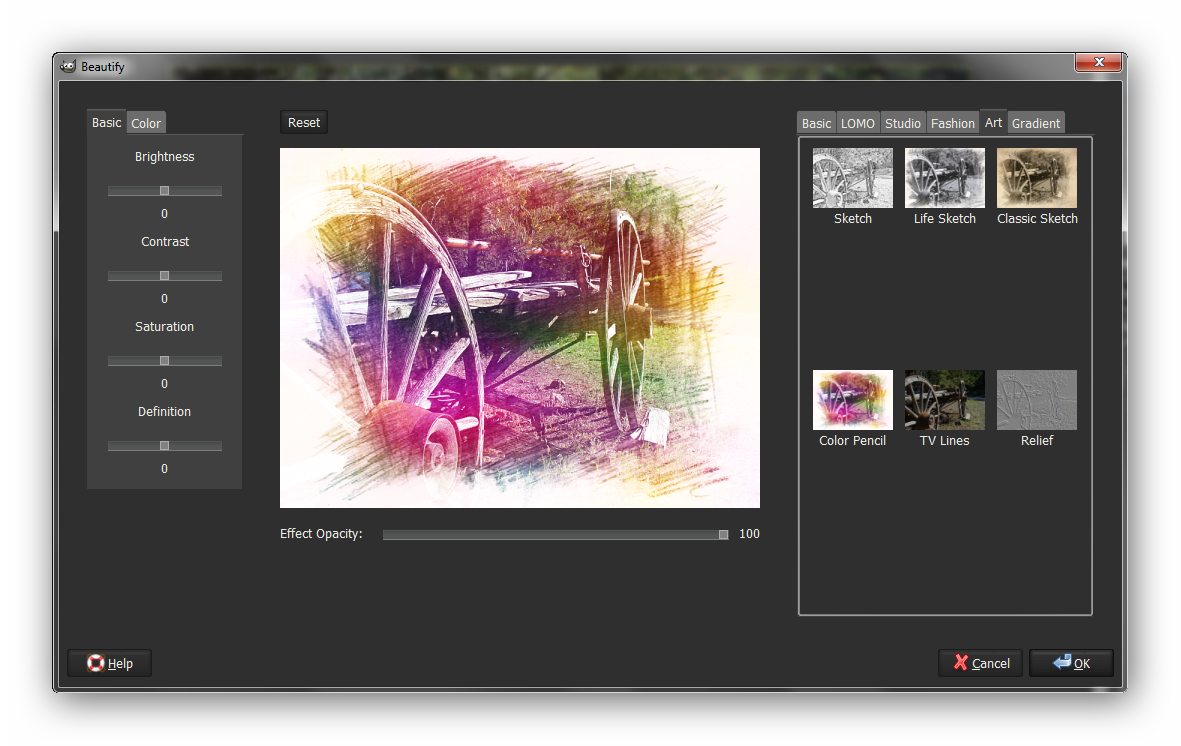The height and width of the screenshot is (746, 1181).
Task: Open the Basic effects tab on the right
Action: 816,123
